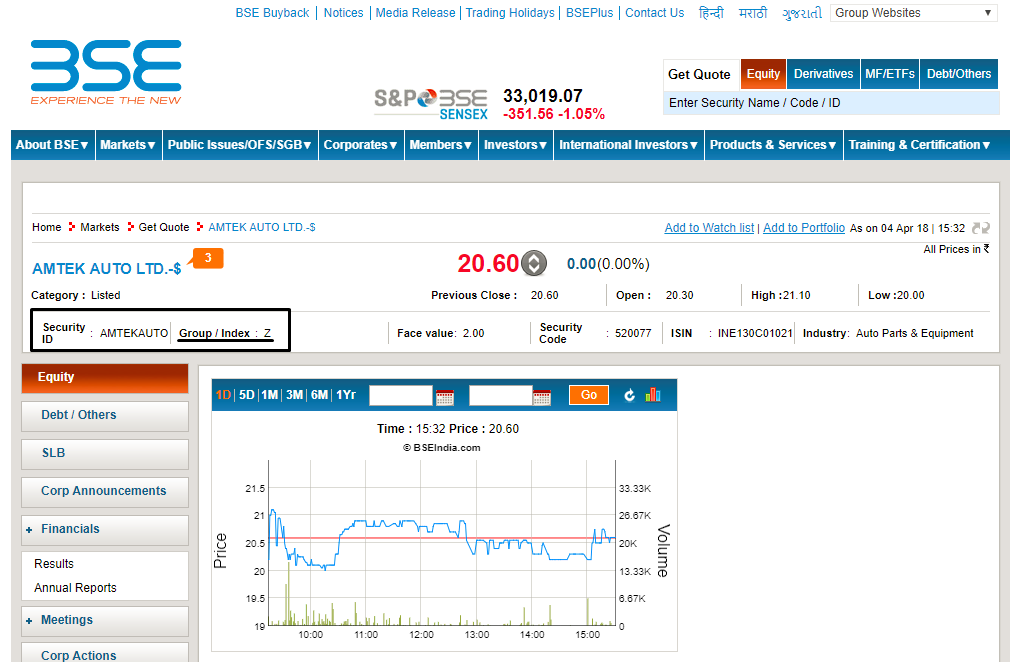The width and height of the screenshot is (1031, 662).
Task: Click AMTEK AUTO LTD.-$ breadcrumb
Action: pos(262,227)
